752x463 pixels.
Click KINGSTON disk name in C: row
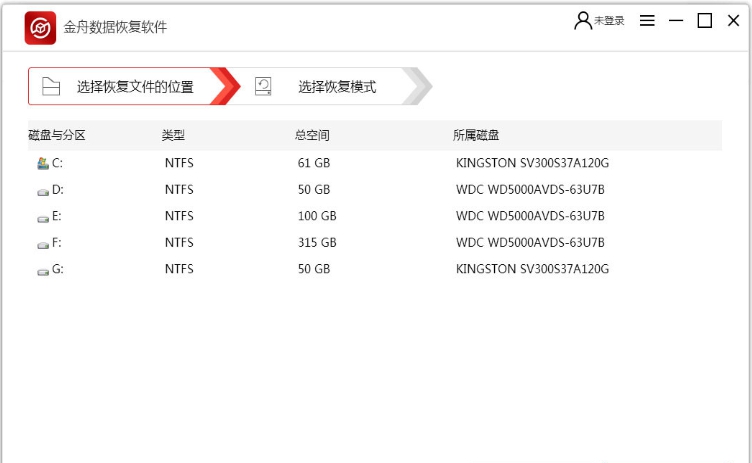[x=532, y=163]
